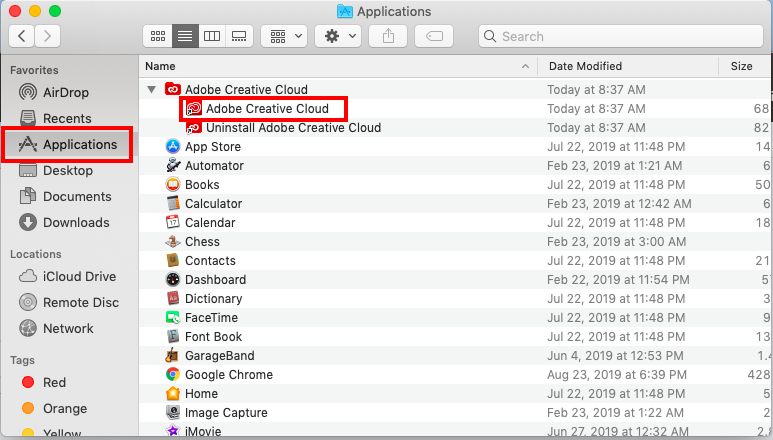Click the Share toolbar button
This screenshot has height=440, width=773.
[388, 36]
